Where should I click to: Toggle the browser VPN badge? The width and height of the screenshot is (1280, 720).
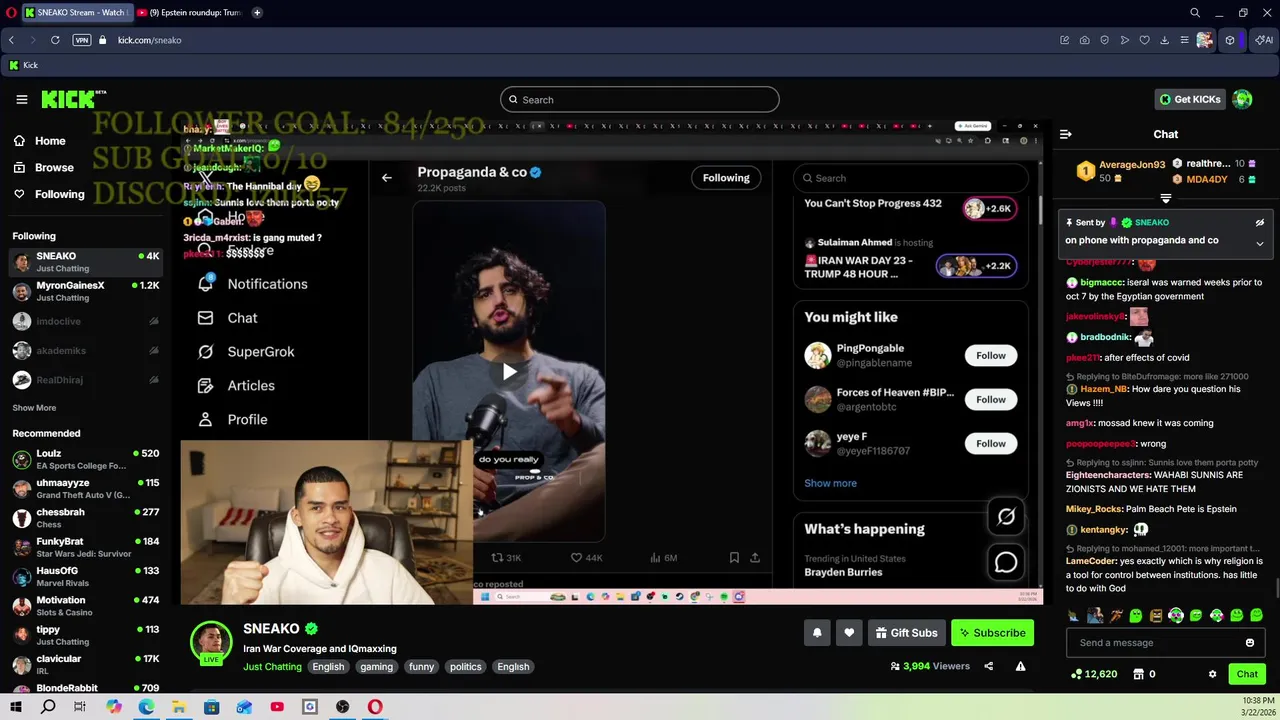82,40
